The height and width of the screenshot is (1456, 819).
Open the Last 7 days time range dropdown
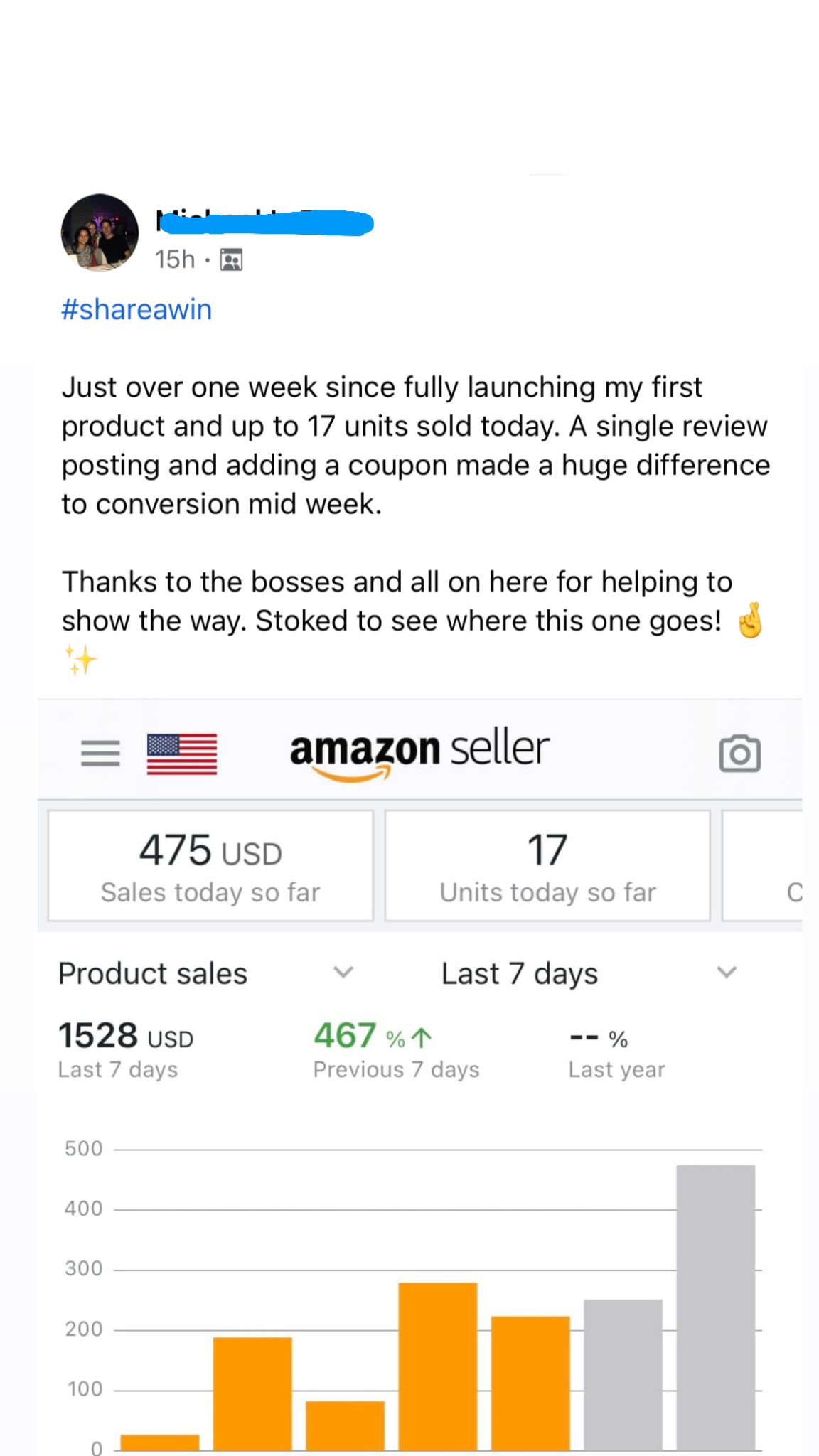726,973
